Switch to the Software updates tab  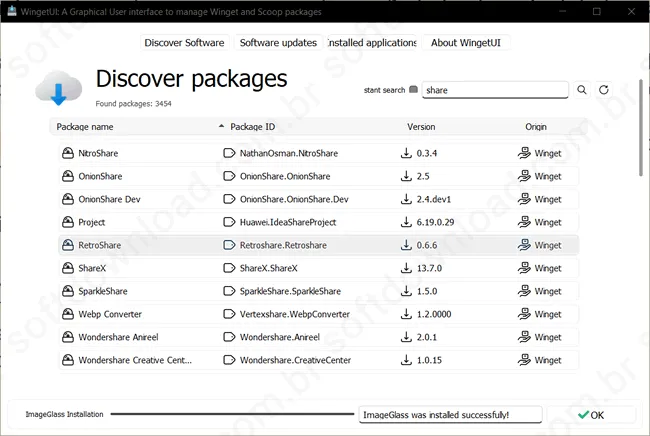[x=278, y=43]
